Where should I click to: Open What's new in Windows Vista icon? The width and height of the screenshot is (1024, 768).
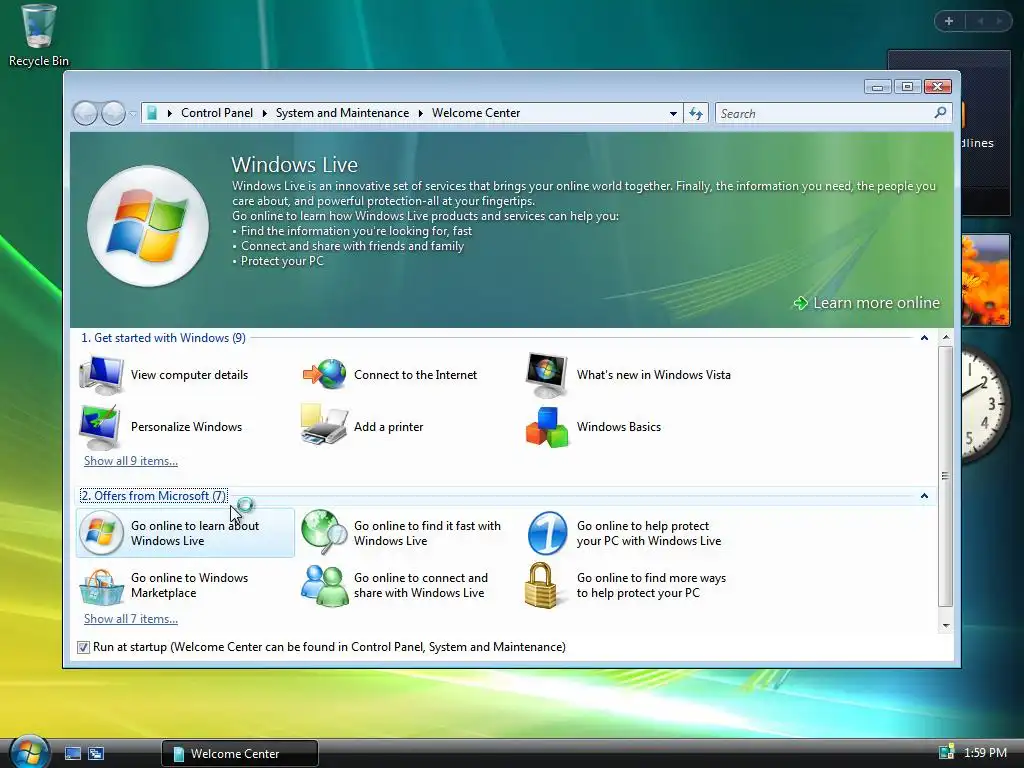[547, 375]
